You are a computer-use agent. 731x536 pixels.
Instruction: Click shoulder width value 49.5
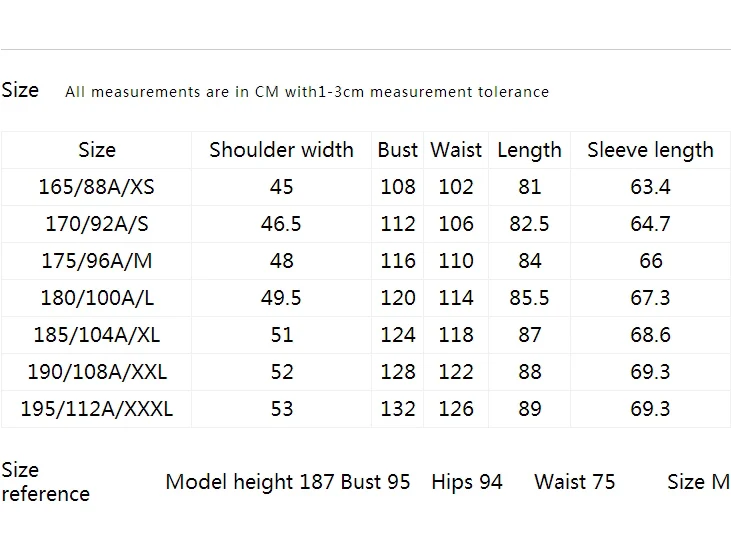coord(281,298)
